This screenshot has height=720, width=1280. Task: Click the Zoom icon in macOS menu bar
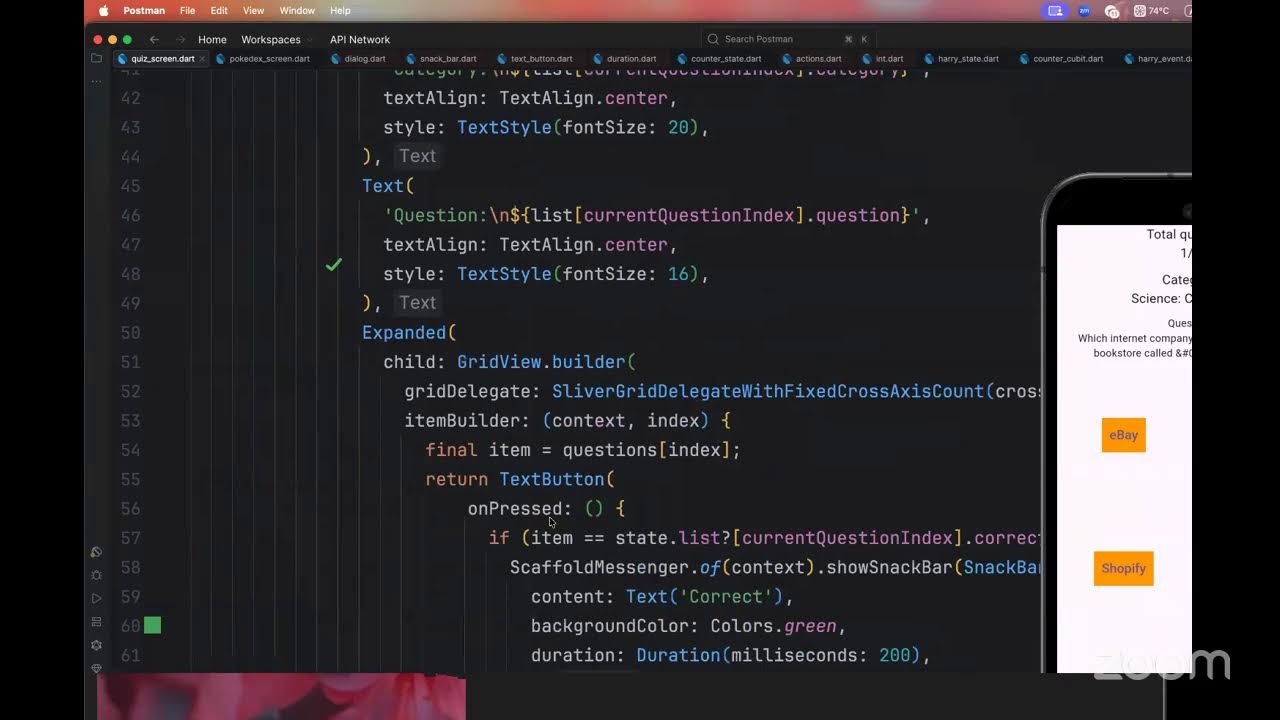coord(1084,11)
